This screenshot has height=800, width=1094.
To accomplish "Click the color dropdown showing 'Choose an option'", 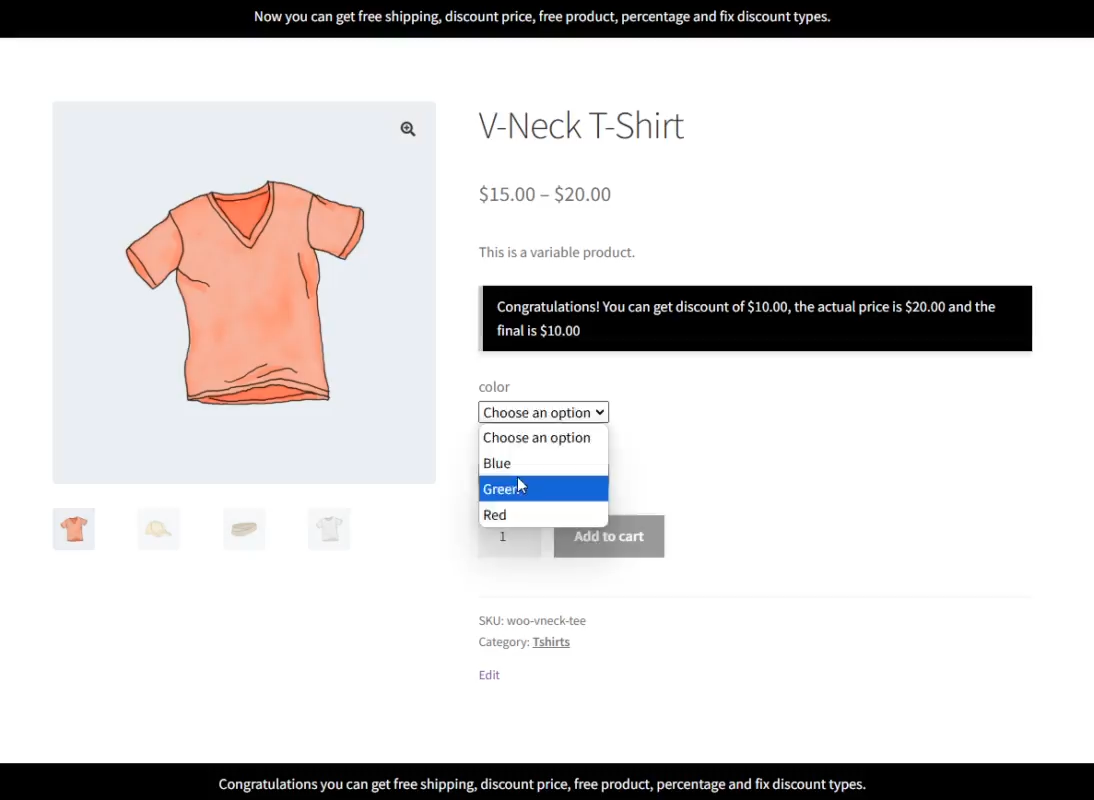I will click(x=543, y=412).
